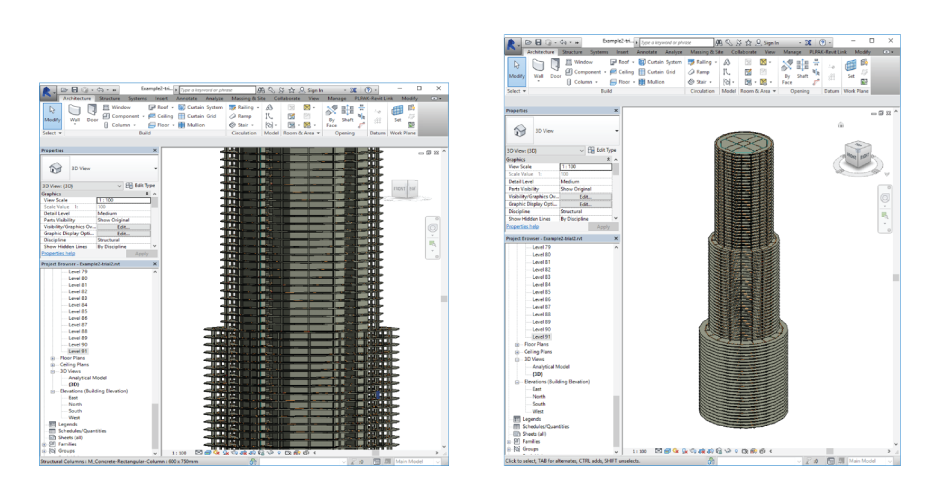Select Level 91 in right Project Browser

[541, 337]
